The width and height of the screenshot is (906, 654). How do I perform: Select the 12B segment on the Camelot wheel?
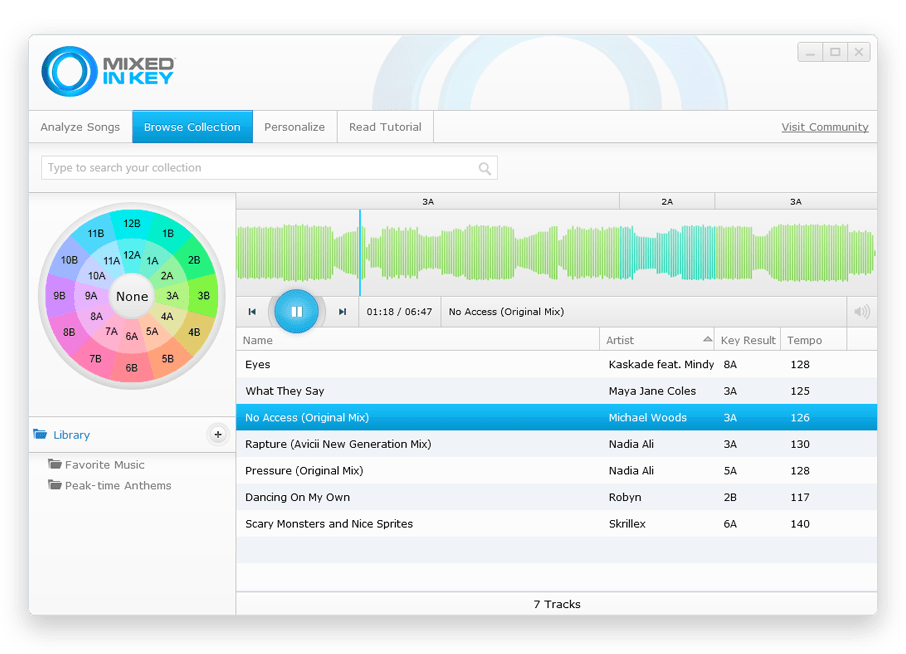[x=132, y=224]
